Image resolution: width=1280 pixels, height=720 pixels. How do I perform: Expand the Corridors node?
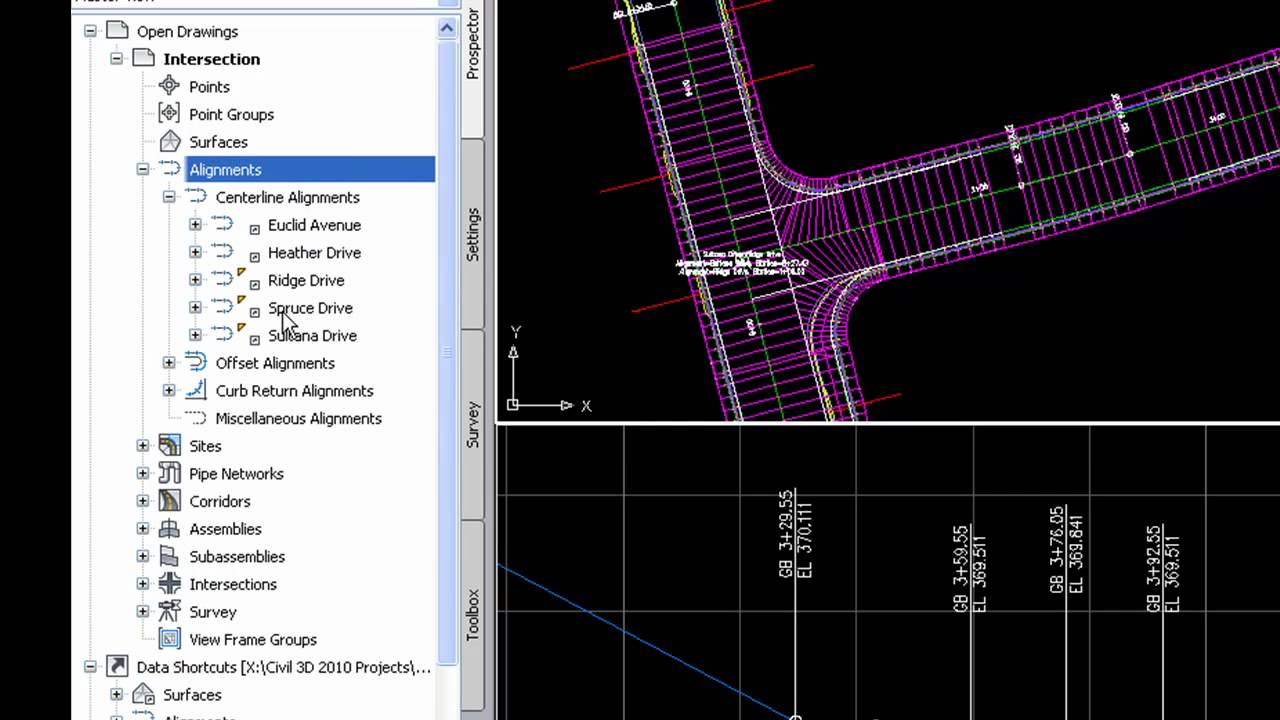[x=143, y=501]
